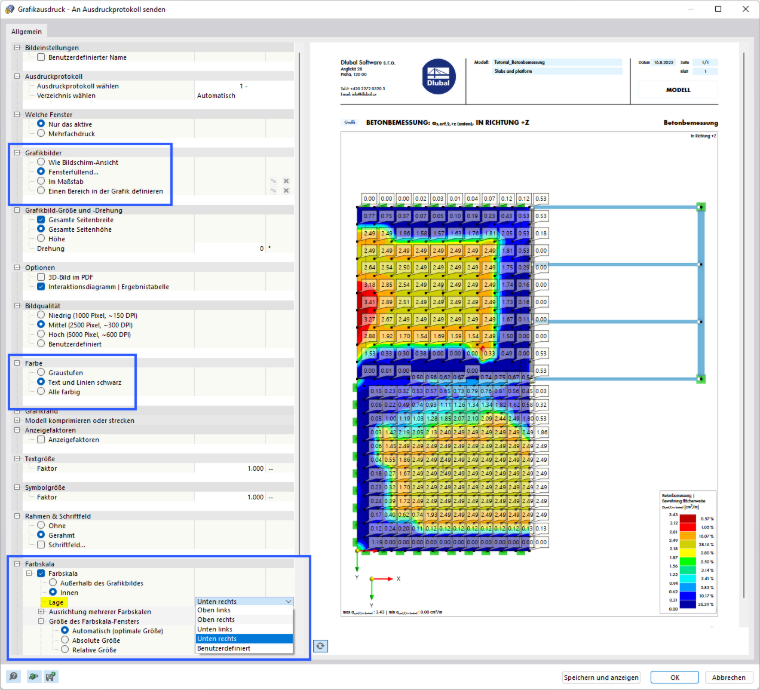The image size is (760, 690).
Task: Select Im Maßstab radio option
Action: click(x=41, y=181)
